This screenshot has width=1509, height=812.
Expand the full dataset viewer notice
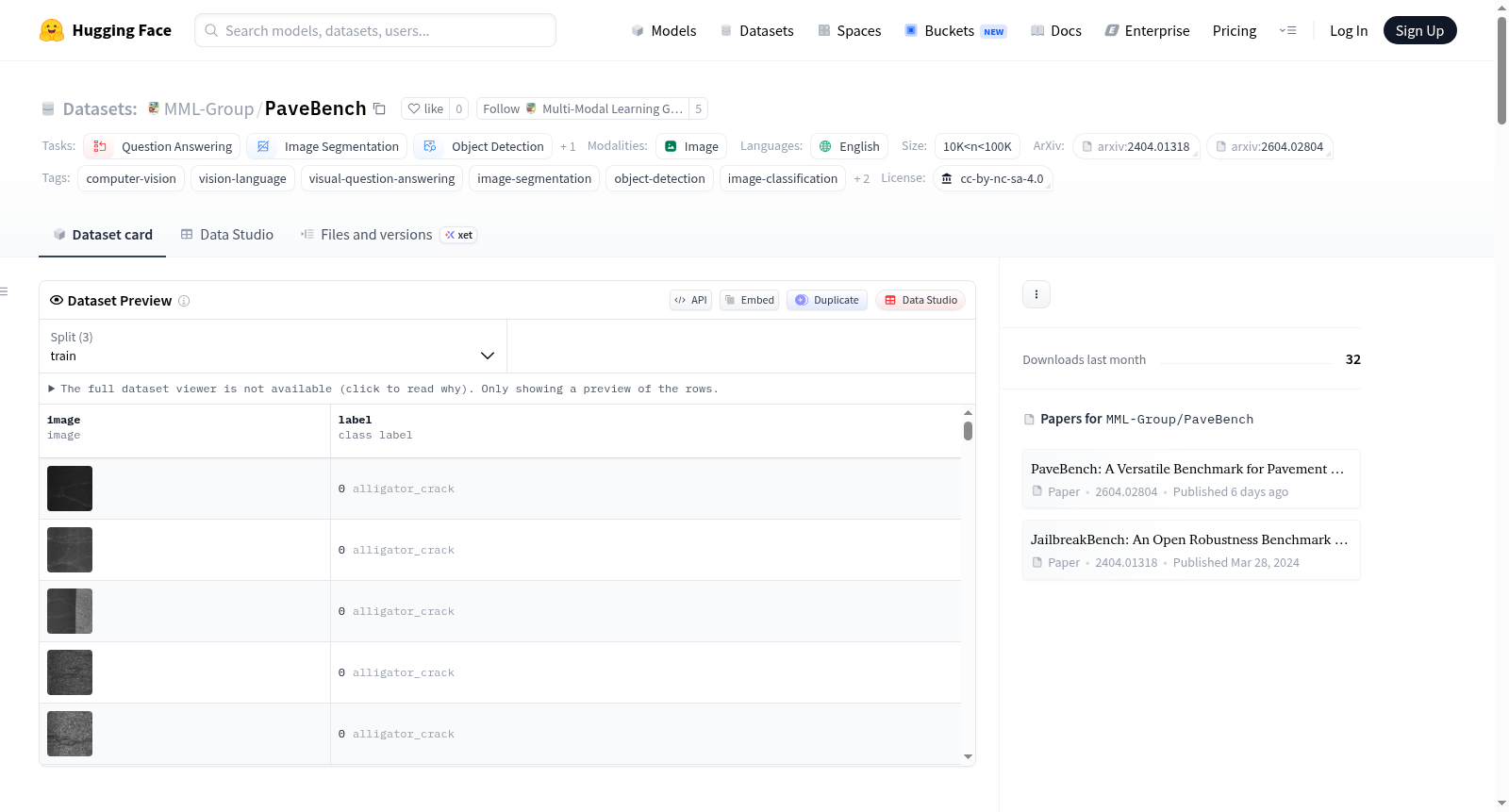point(383,389)
